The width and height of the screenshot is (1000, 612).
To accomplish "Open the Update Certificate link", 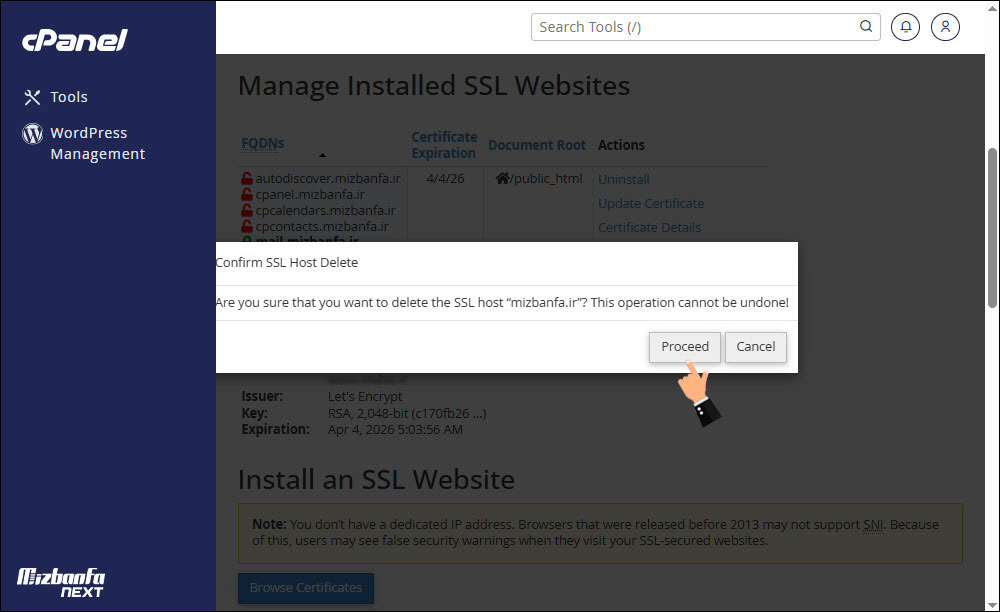I will tap(651, 203).
